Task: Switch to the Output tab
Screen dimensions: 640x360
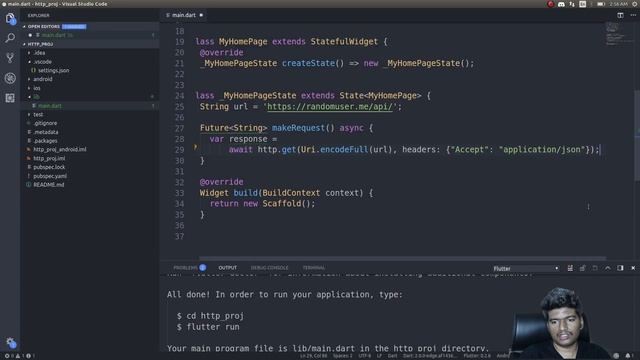Action: coord(228,268)
